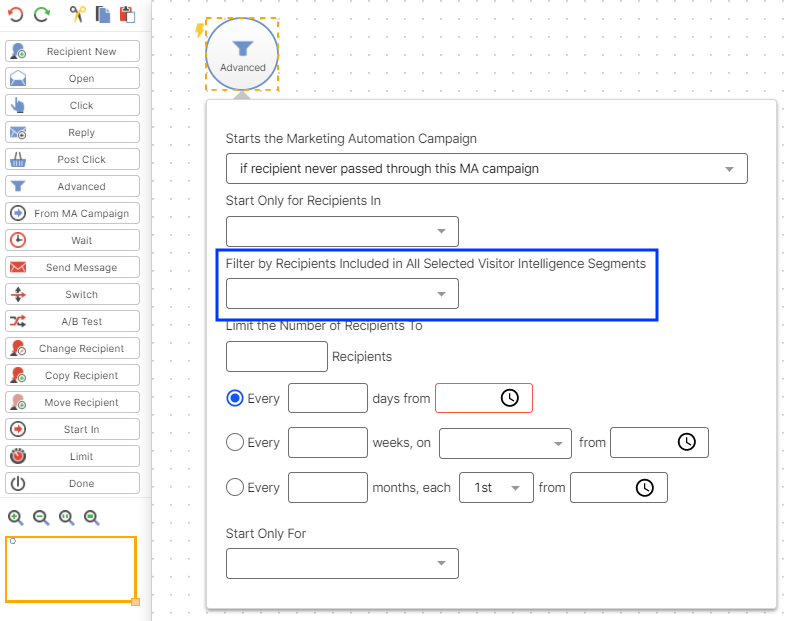Add a Copy Recipient node
Image resolution: width=795 pixels, height=621 pixels.
73,375
